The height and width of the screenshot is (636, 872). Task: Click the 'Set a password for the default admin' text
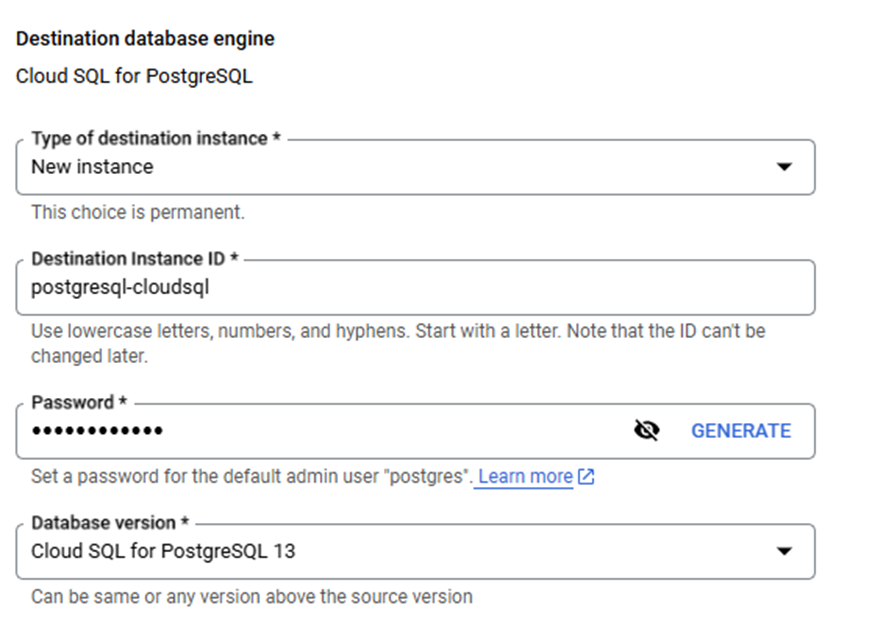pyautogui.click(x=252, y=476)
